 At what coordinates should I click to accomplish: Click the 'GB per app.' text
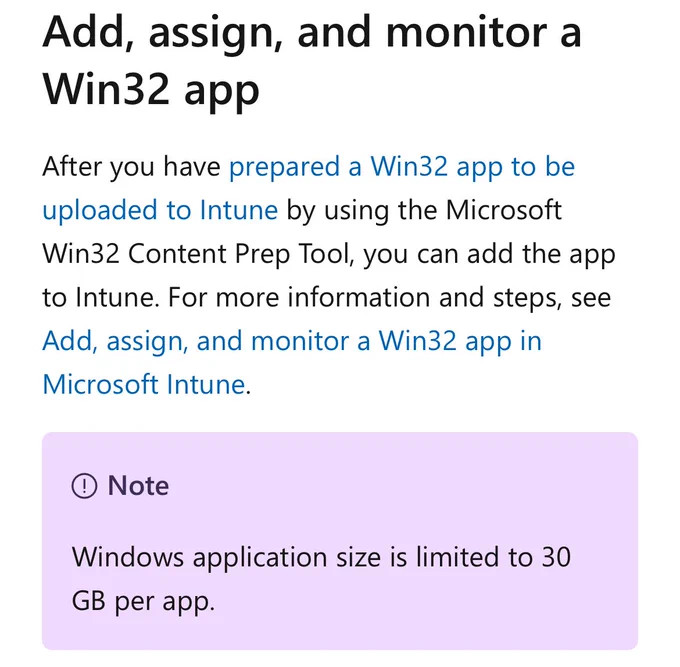[x=143, y=602]
